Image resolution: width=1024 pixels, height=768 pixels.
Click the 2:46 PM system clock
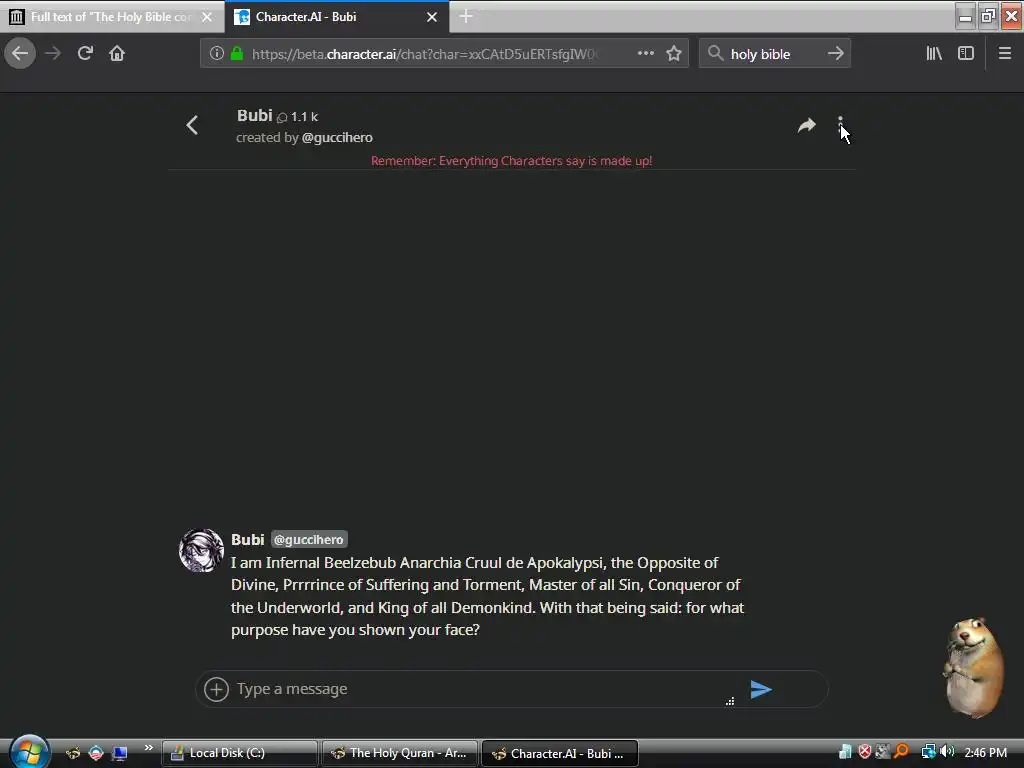tap(985, 752)
